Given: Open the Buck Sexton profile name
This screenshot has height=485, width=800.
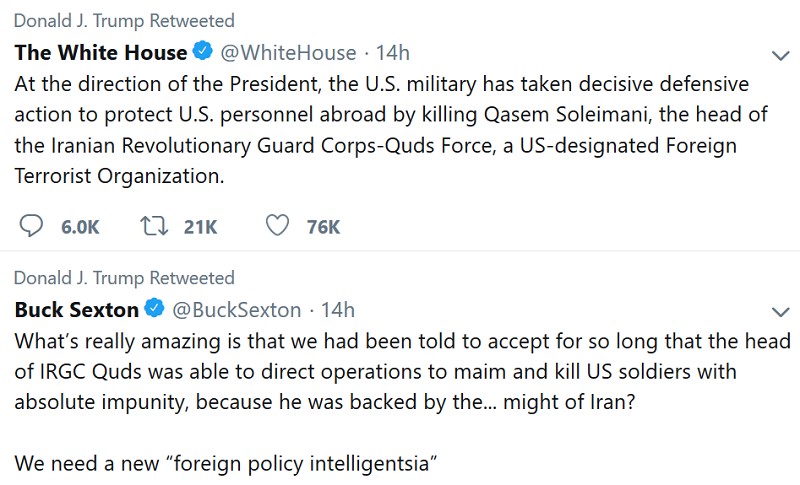Looking at the screenshot, I should 77,309.
